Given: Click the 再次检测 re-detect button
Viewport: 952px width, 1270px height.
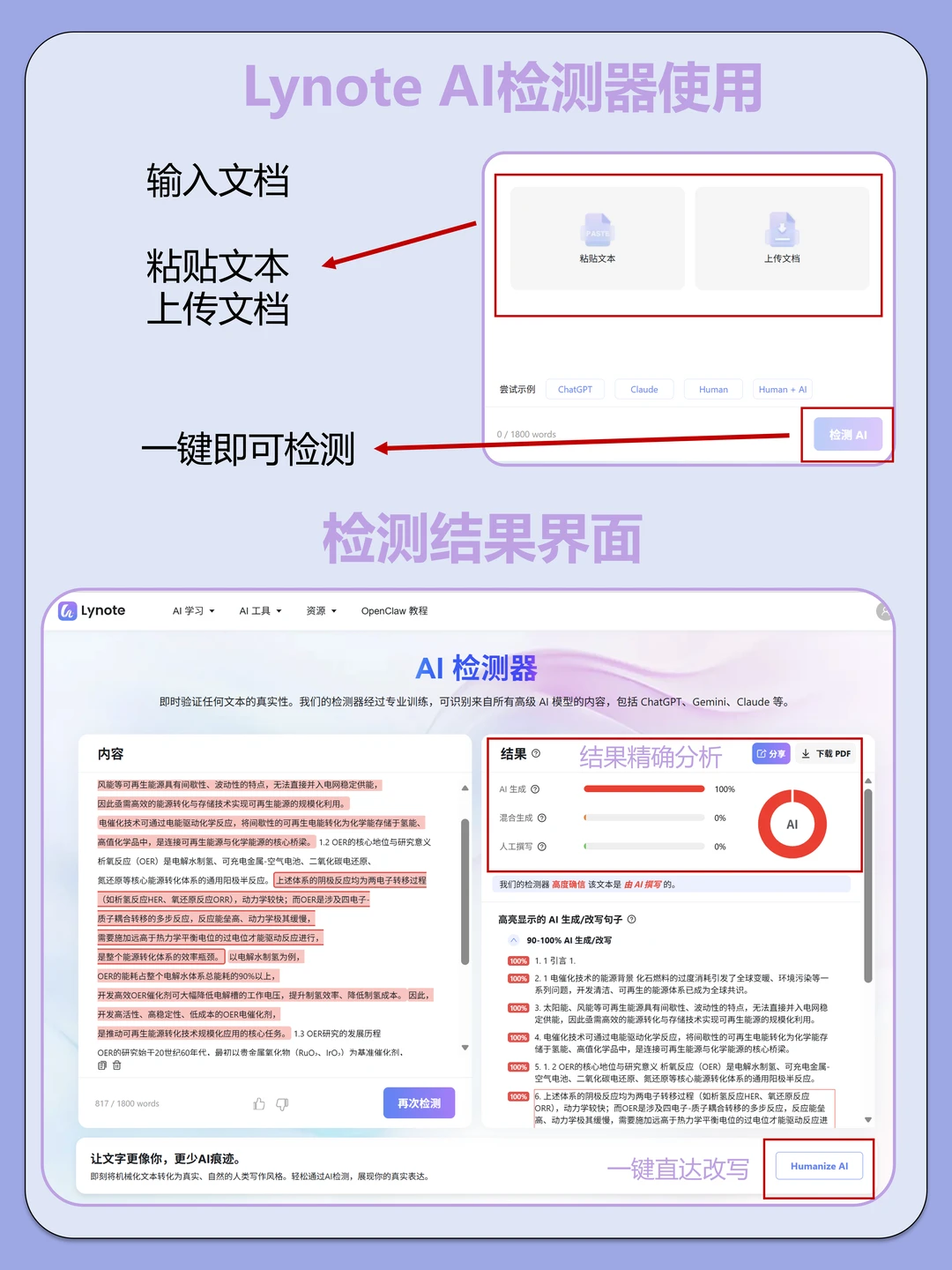Looking at the screenshot, I should (419, 1103).
